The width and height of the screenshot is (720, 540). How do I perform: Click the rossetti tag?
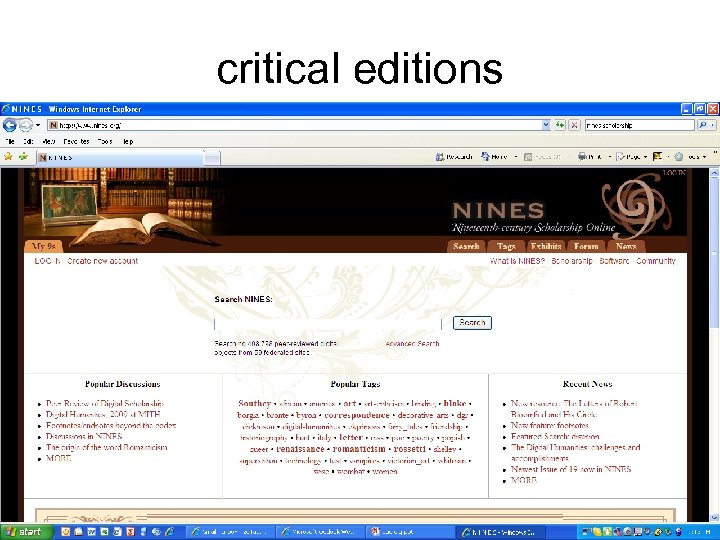click(410, 449)
